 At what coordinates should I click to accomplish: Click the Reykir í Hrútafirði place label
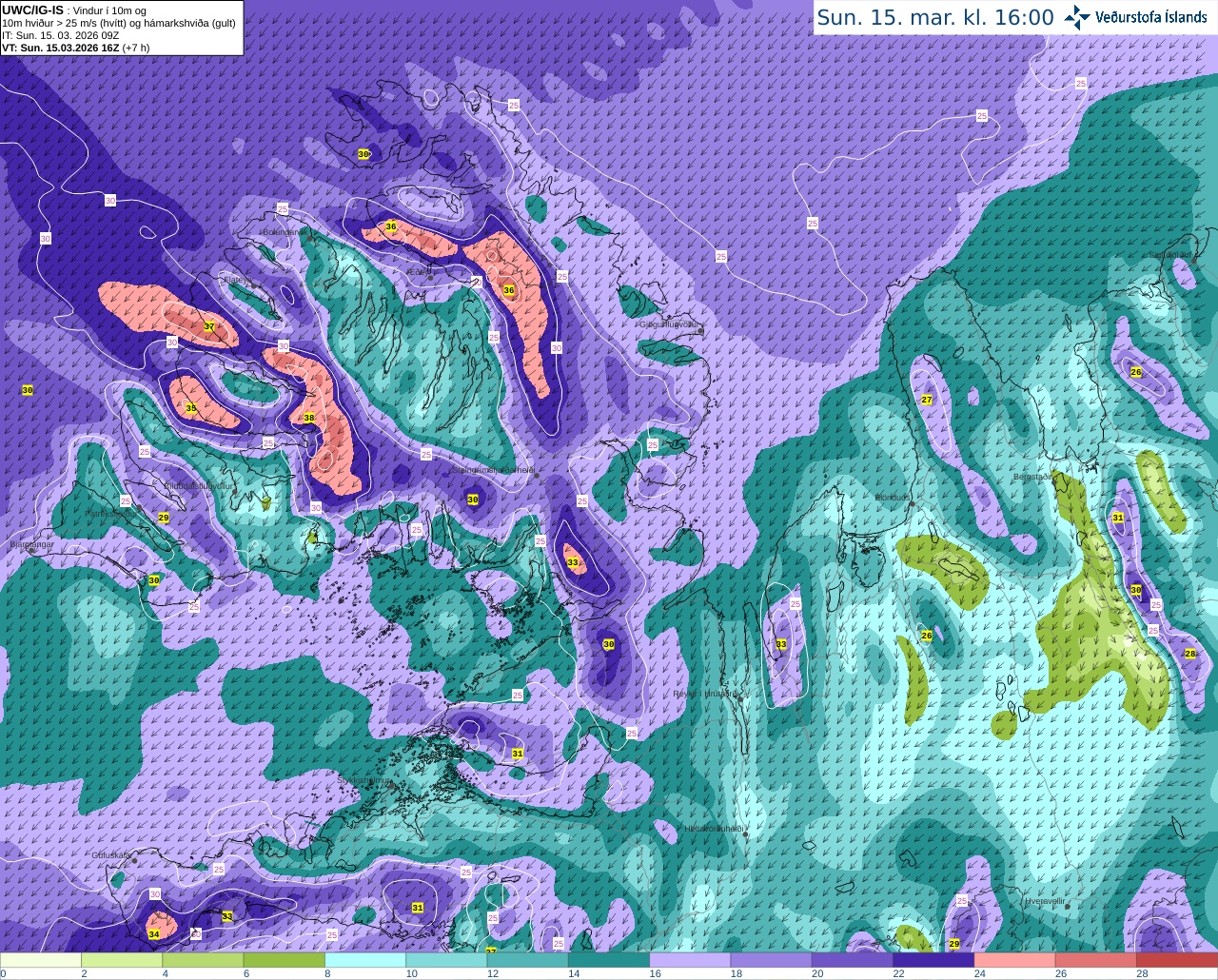(x=707, y=694)
